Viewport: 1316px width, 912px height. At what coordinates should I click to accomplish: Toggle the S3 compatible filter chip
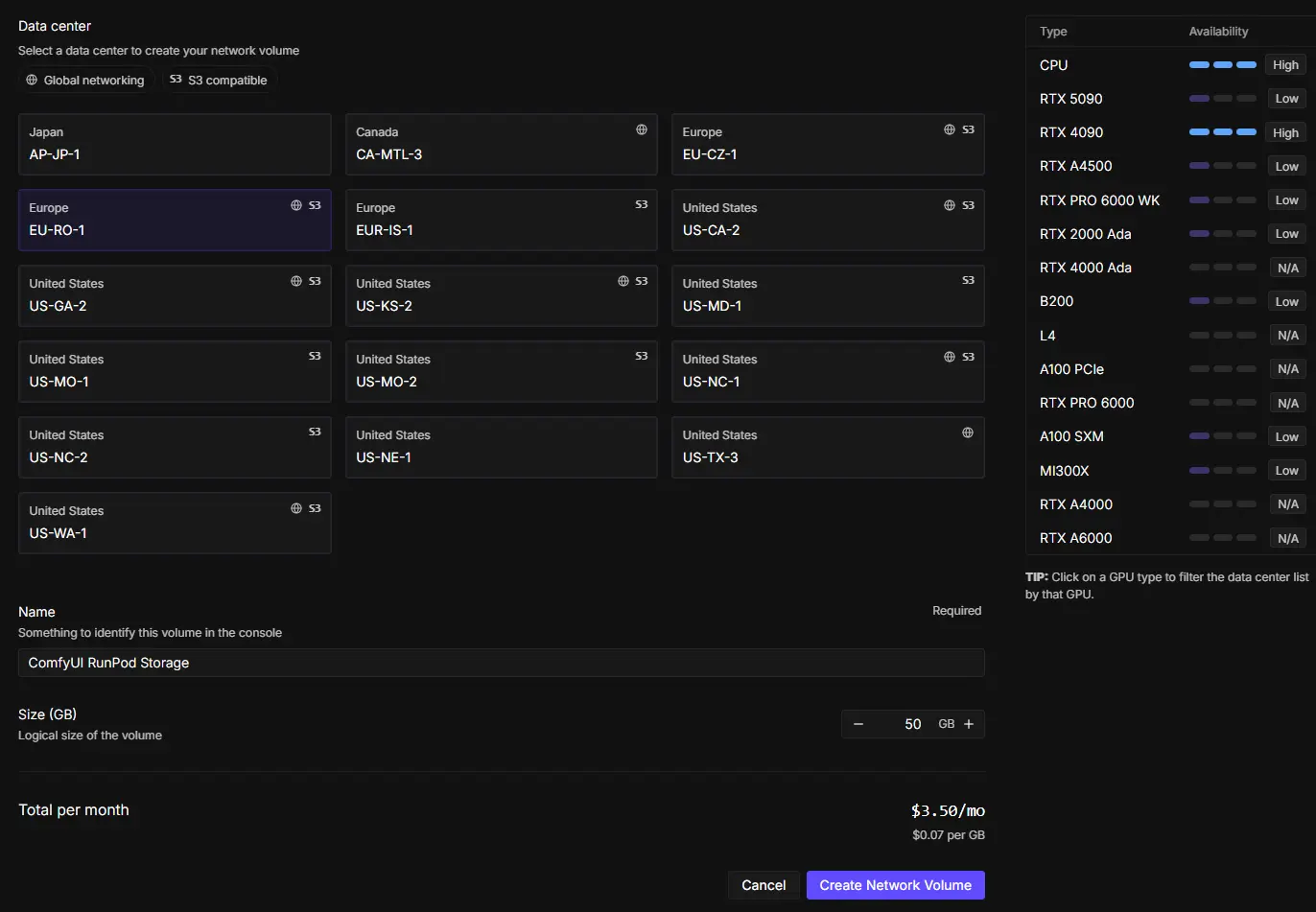coord(219,81)
